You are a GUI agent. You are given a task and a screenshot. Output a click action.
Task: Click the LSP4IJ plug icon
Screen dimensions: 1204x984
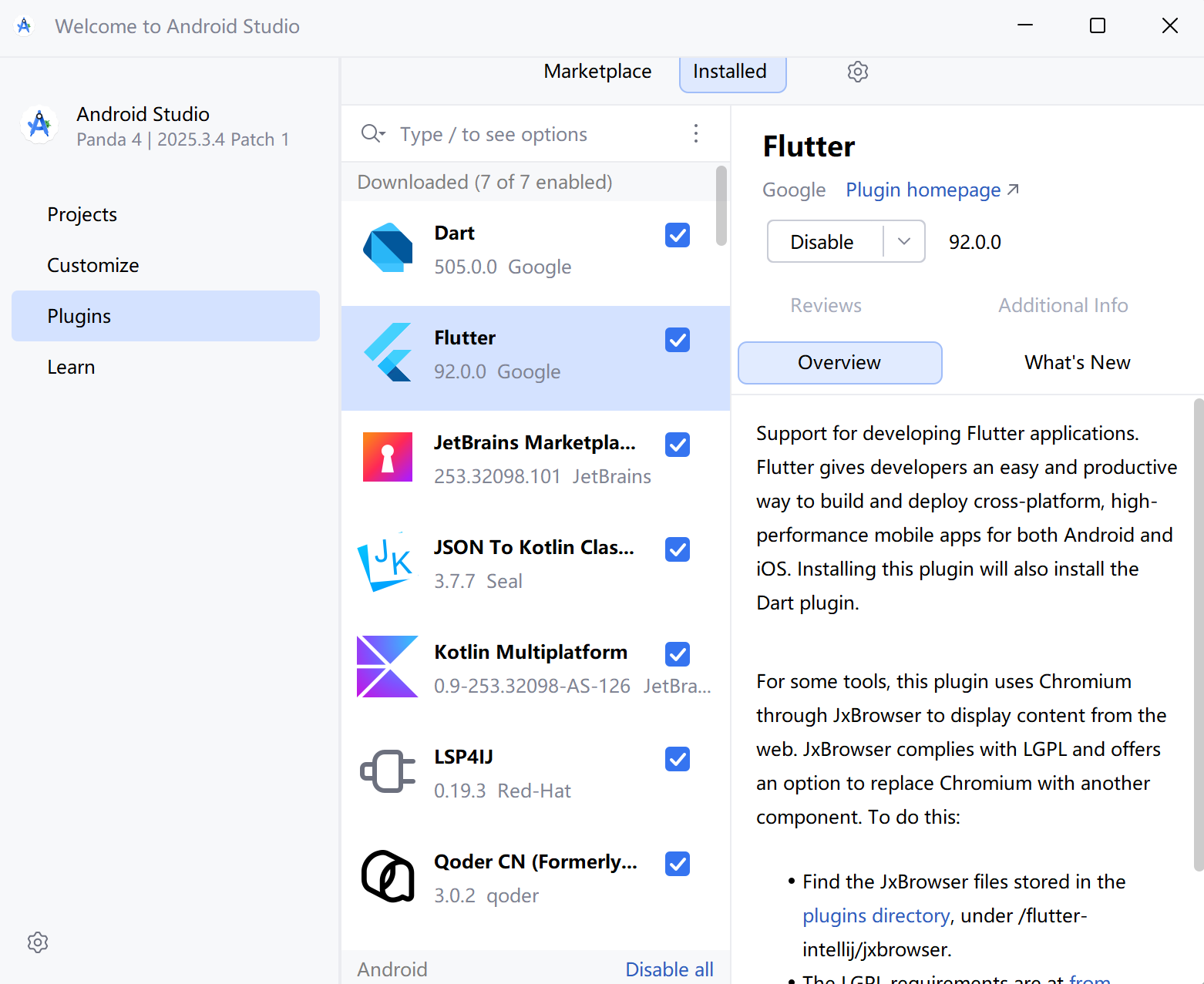(388, 771)
